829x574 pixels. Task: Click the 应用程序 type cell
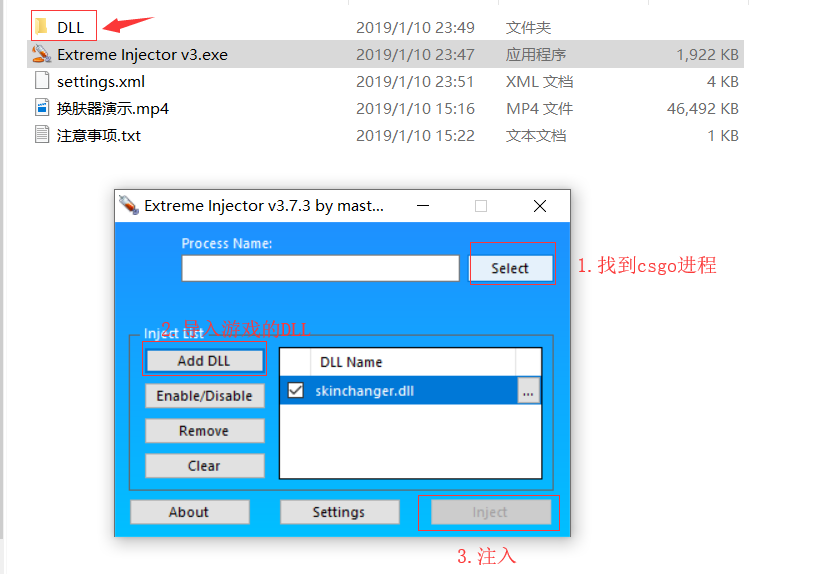tap(536, 54)
